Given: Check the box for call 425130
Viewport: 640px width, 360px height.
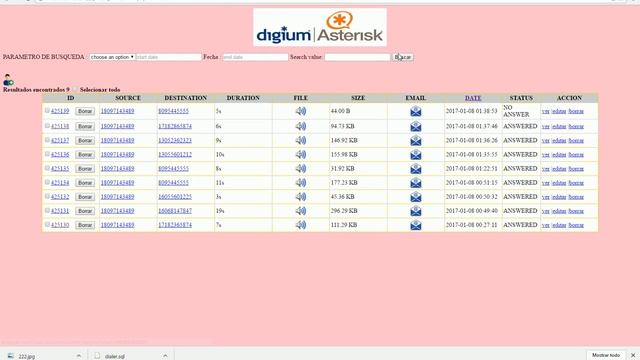Looking at the screenshot, I should point(47,224).
